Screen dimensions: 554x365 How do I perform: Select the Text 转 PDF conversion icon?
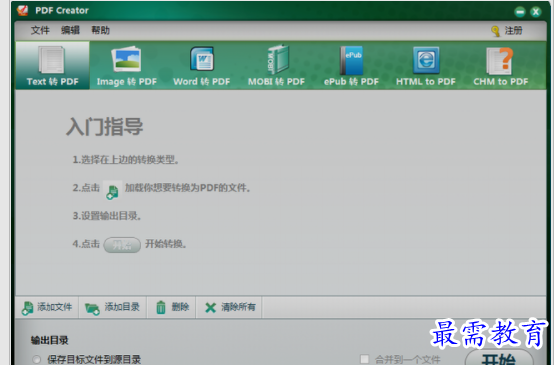(52, 65)
